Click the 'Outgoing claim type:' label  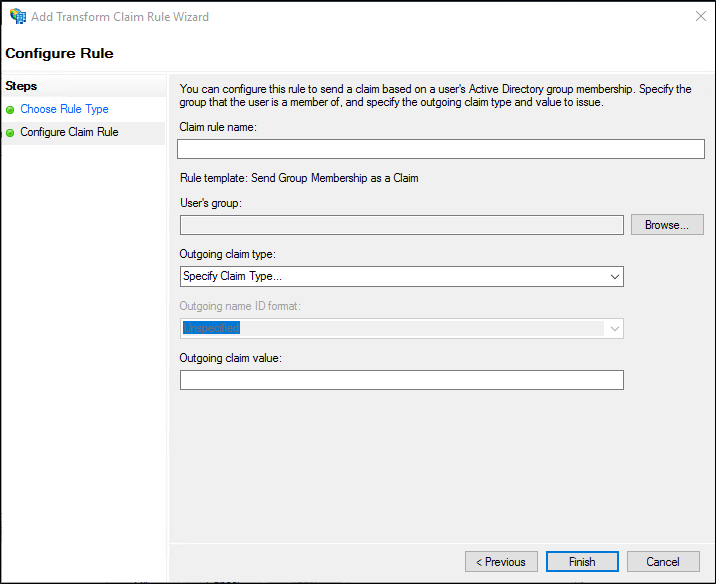coord(227,254)
